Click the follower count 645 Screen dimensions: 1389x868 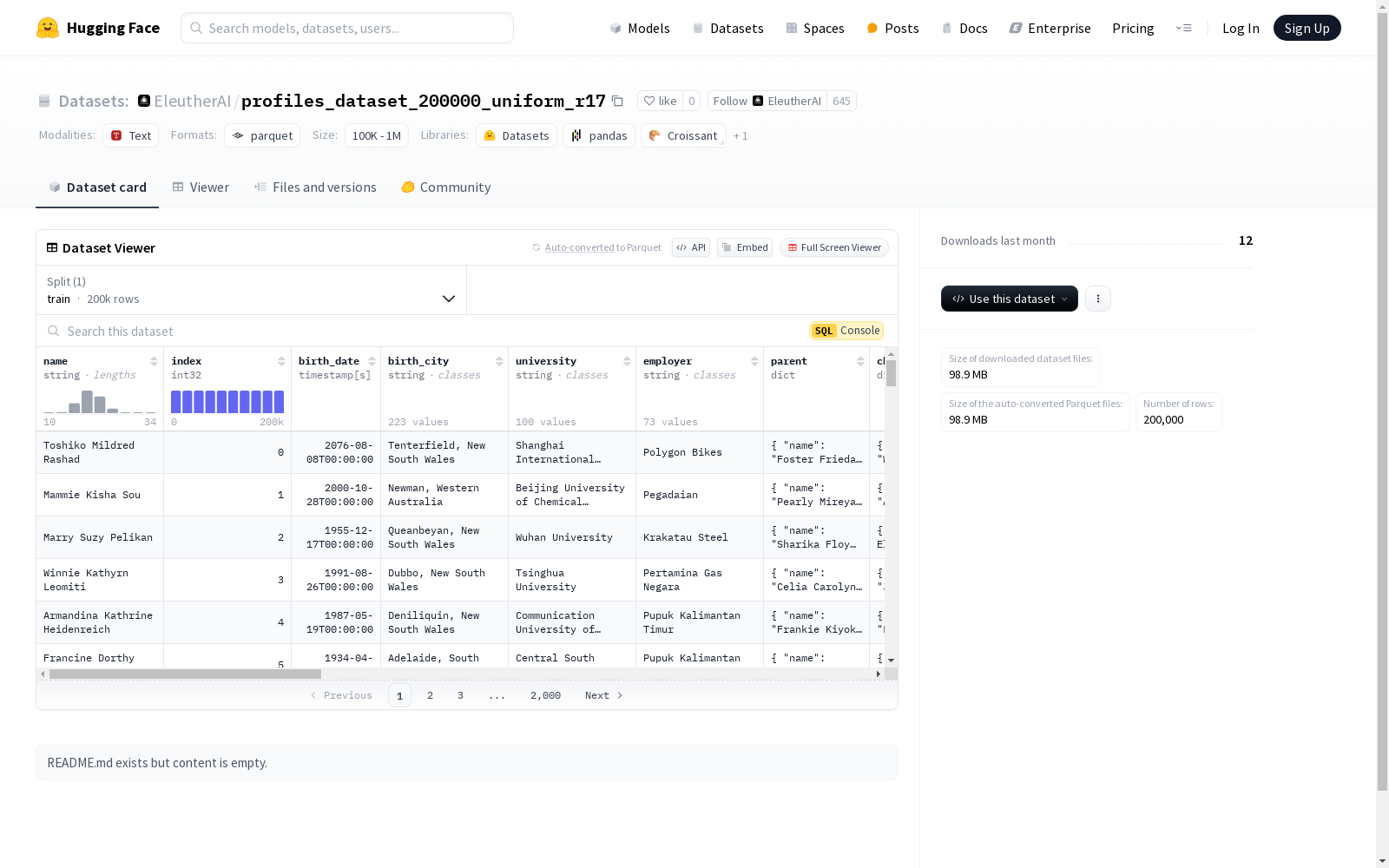click(x=841, y=101)
